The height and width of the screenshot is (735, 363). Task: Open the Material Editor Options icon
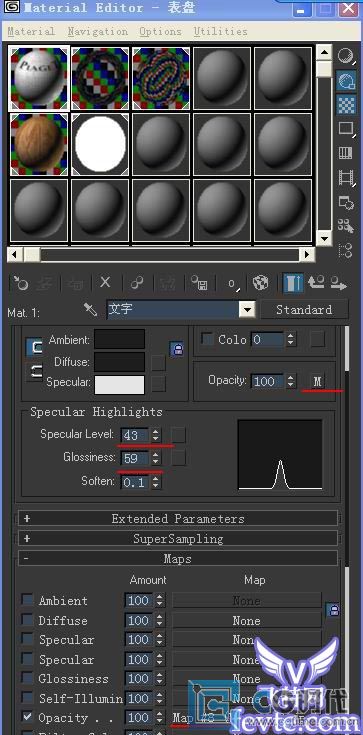pos(346,202)
